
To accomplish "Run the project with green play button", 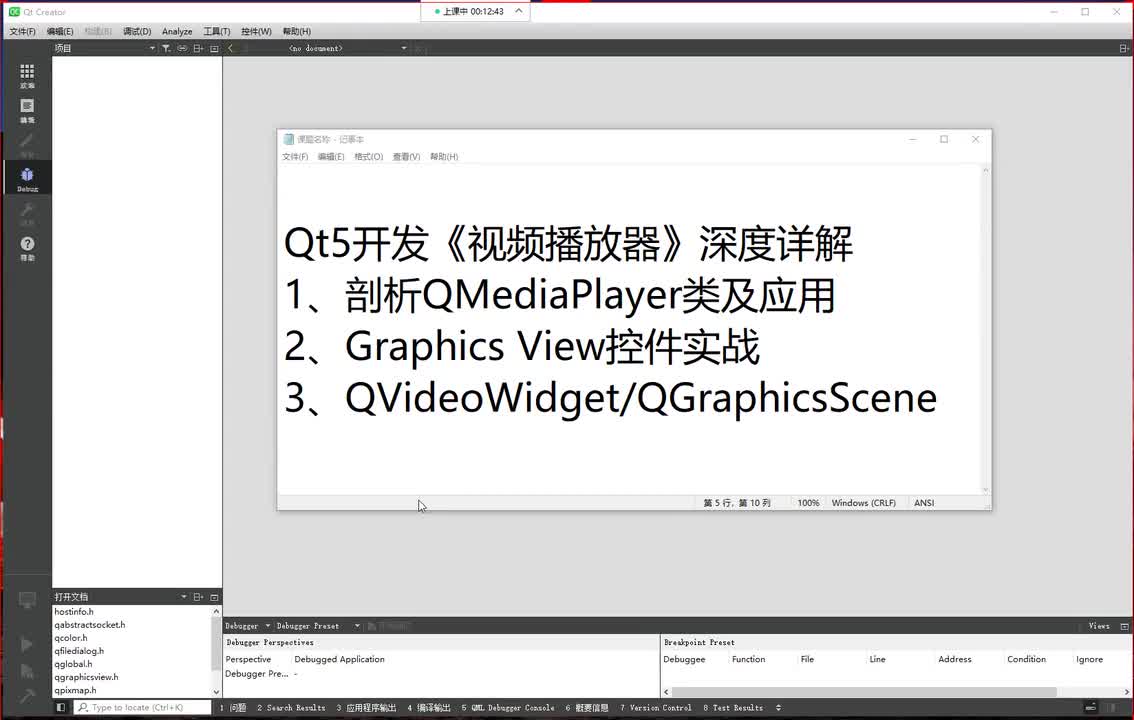I will (x=27, y=644).
